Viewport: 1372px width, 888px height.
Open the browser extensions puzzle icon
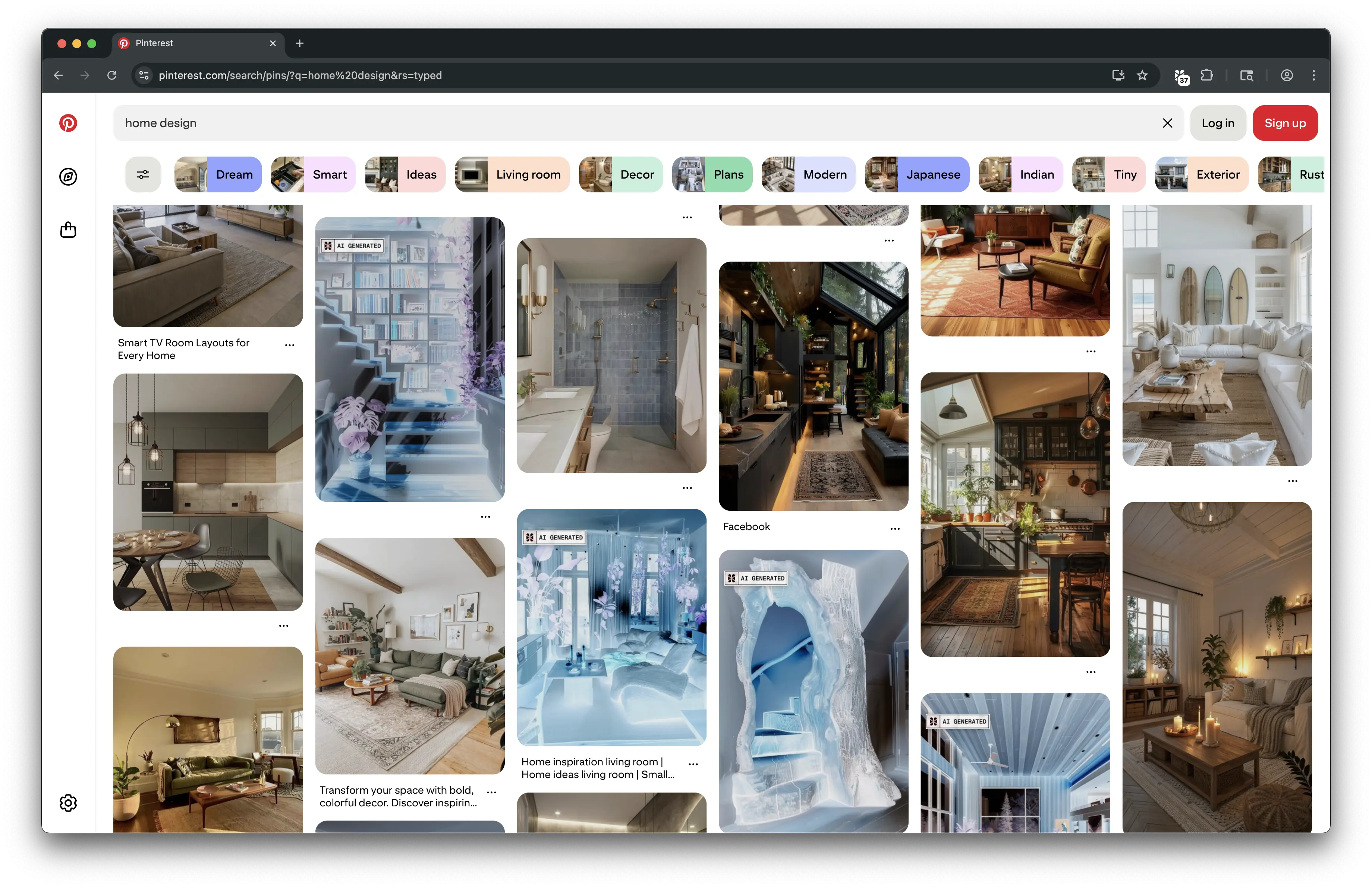click(1206, 75)
